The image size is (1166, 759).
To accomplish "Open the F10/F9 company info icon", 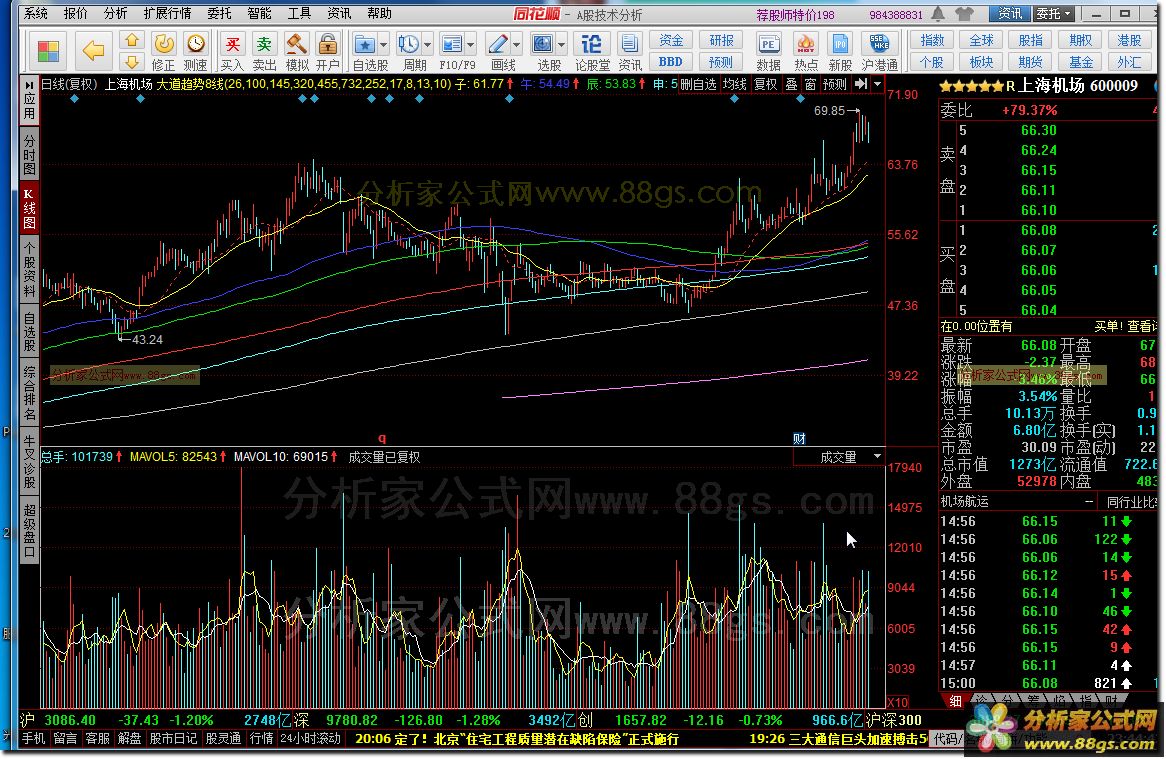I will pos(451,45).
